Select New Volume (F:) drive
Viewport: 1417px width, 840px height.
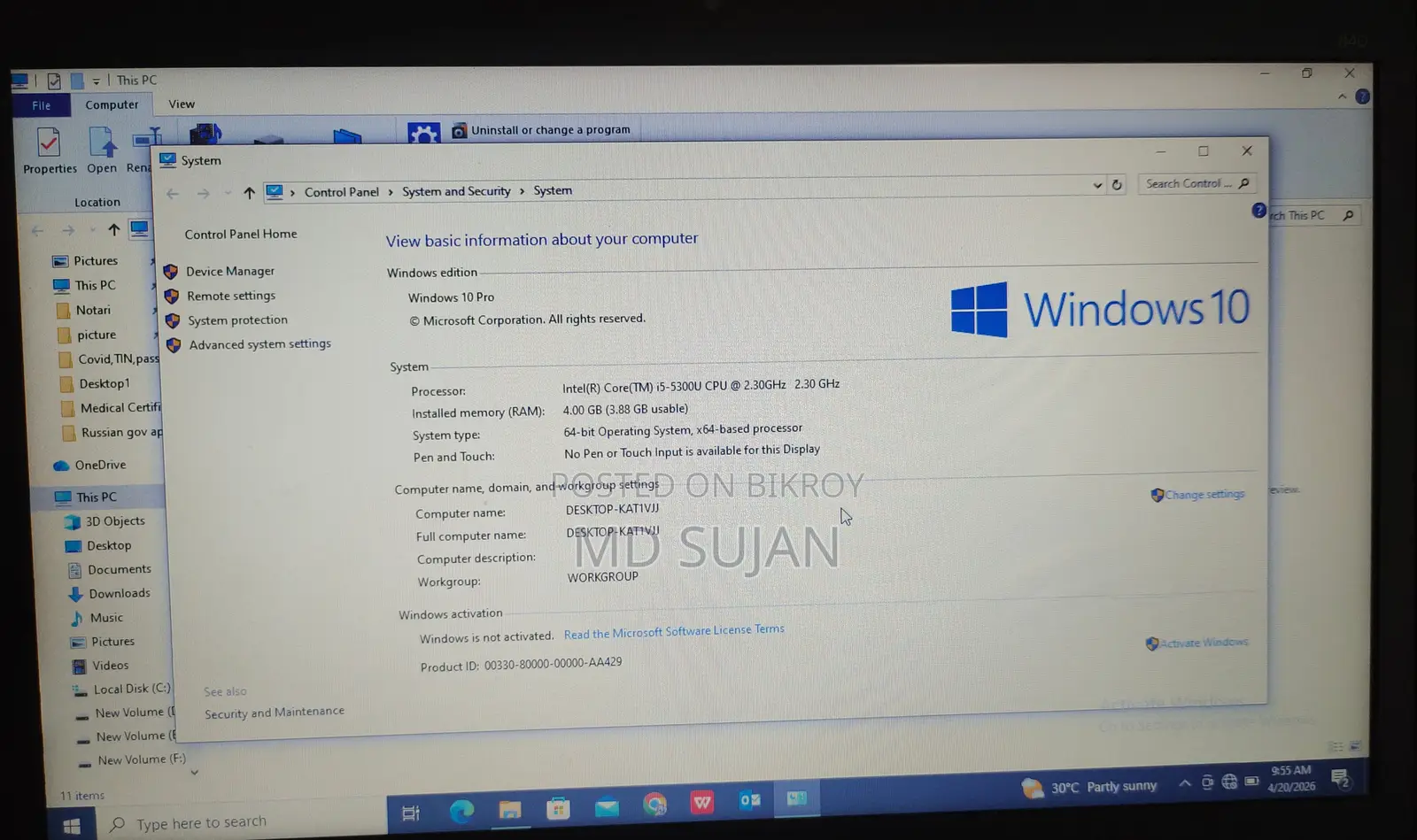pyautogui.click(x=131, y=760)
